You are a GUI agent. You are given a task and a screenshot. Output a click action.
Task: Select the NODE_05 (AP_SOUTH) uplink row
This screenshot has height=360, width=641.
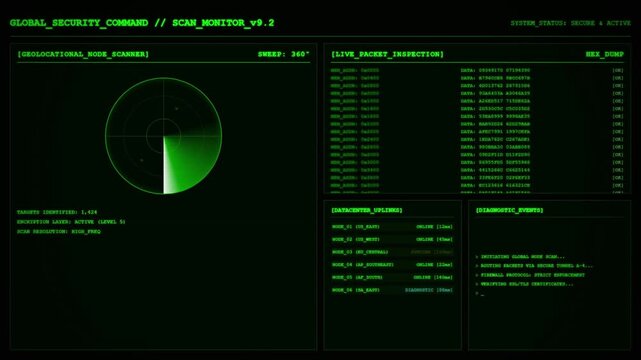(392, 277)
